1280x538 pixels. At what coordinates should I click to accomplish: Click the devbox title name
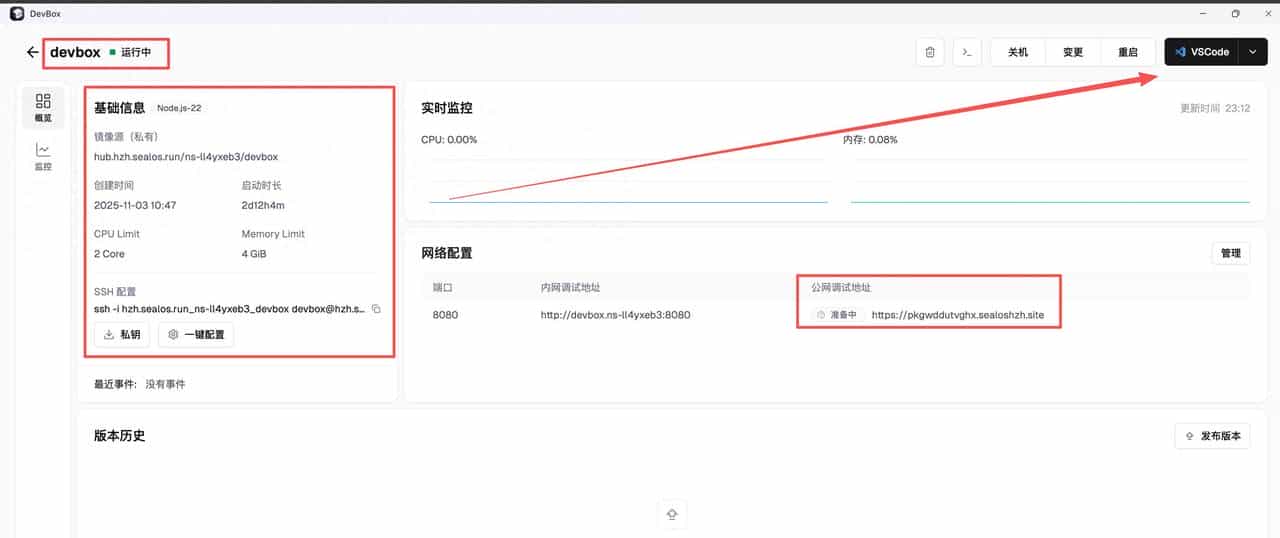75,52
